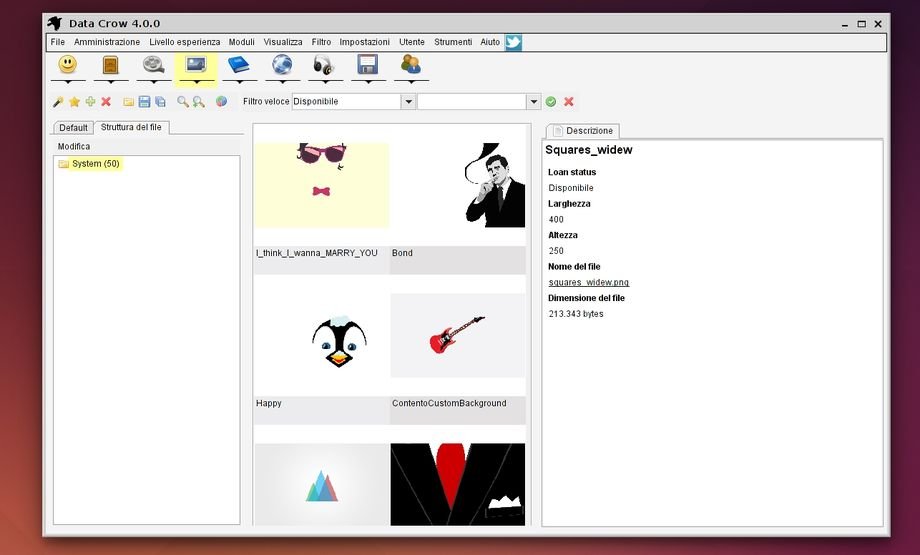
Task: Select the floppy disk Software module
Action: [x=367, y=65]
